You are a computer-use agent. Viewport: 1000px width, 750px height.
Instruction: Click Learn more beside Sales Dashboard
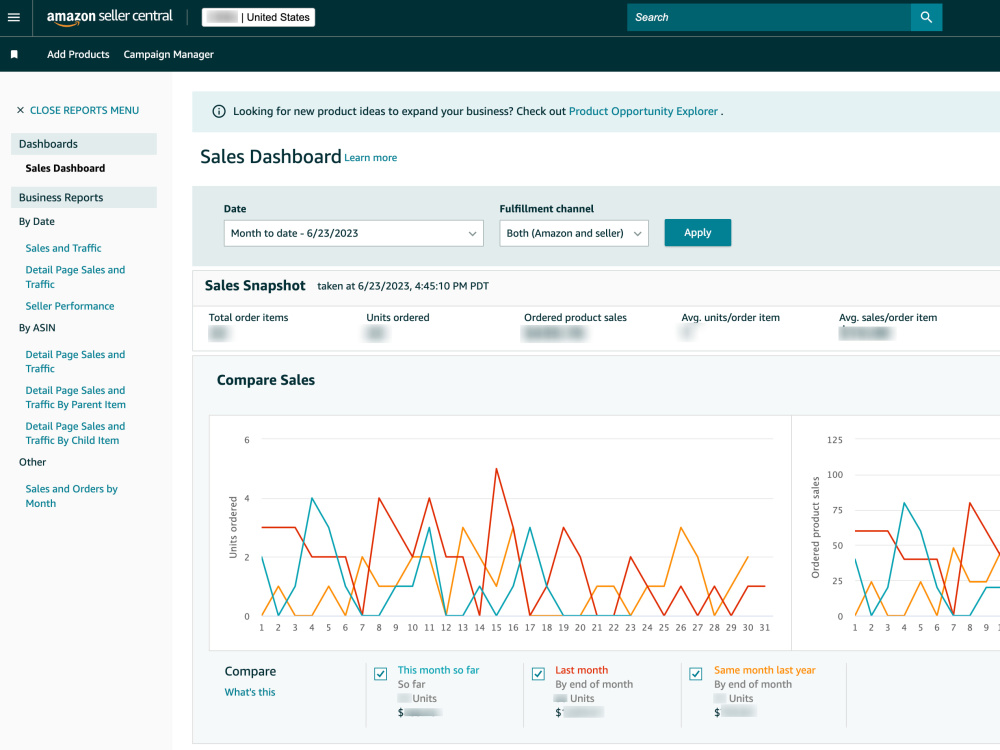click(371, 158)
